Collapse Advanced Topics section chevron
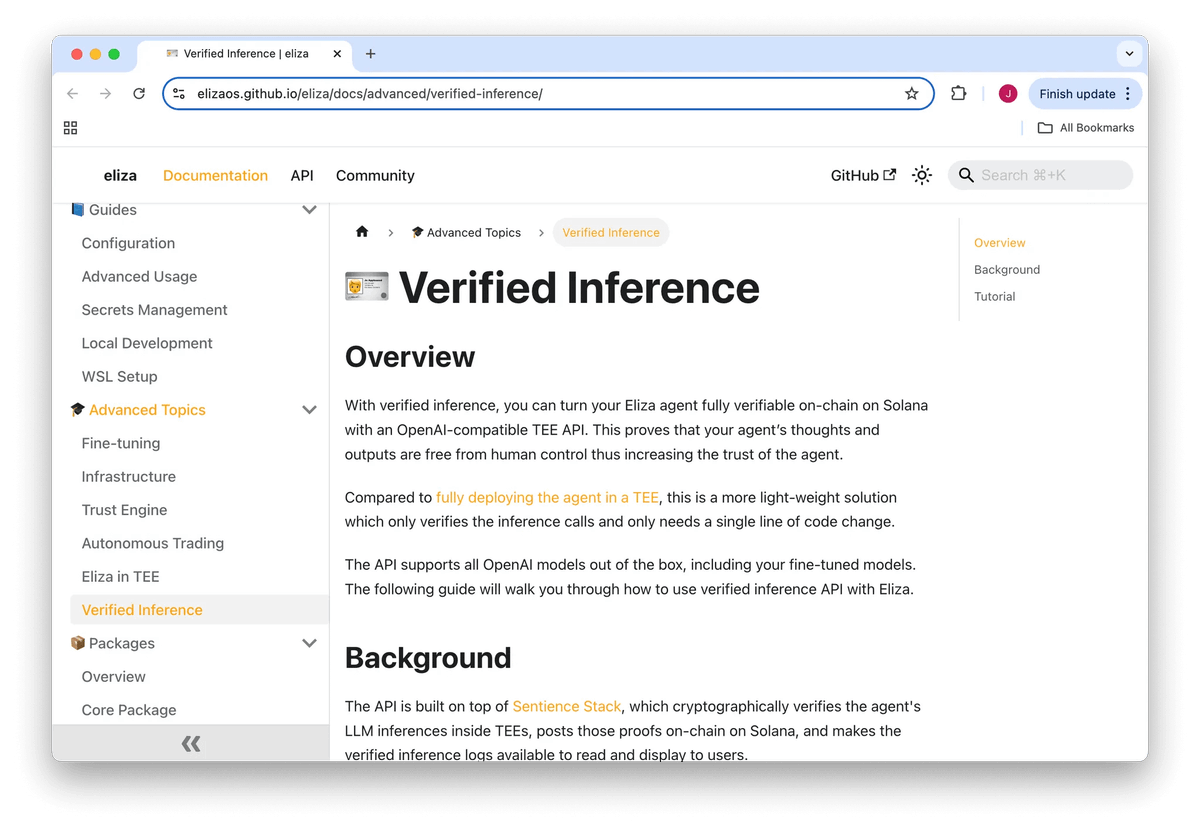This screenshot has width=1200, height=830. [x=309, y=410]
